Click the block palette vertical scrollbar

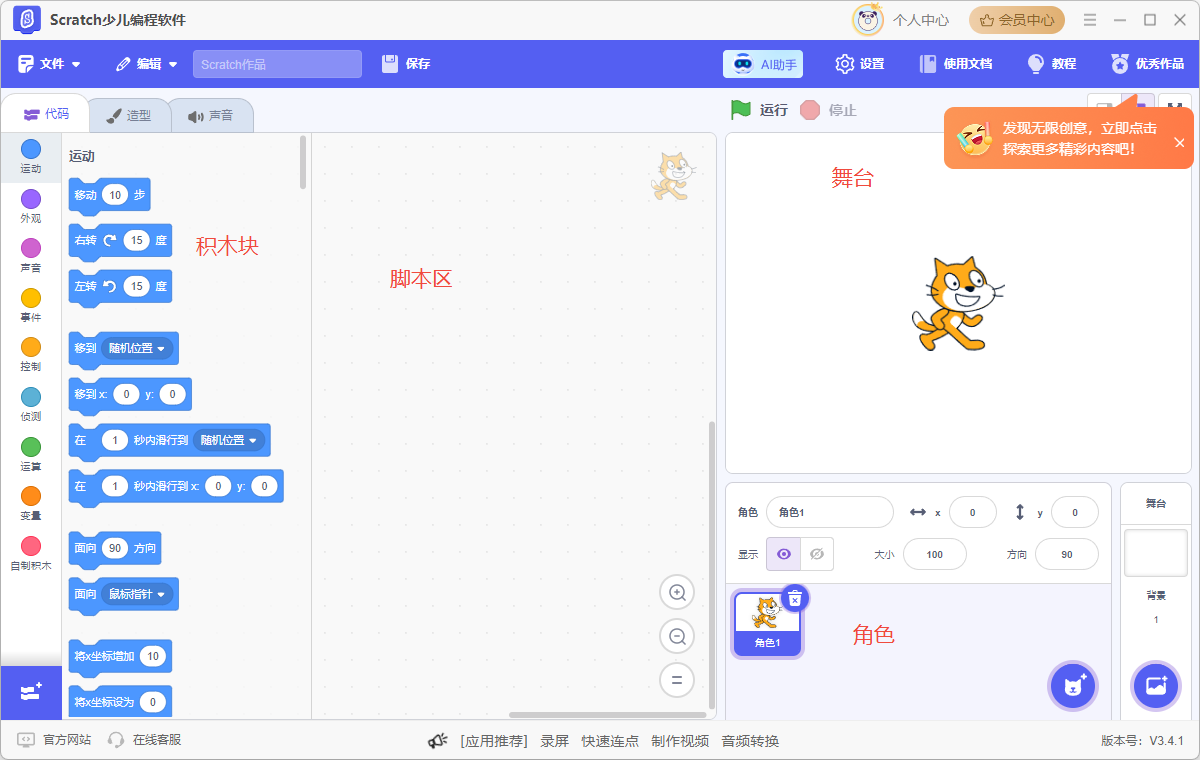click(x=303, y=162)
